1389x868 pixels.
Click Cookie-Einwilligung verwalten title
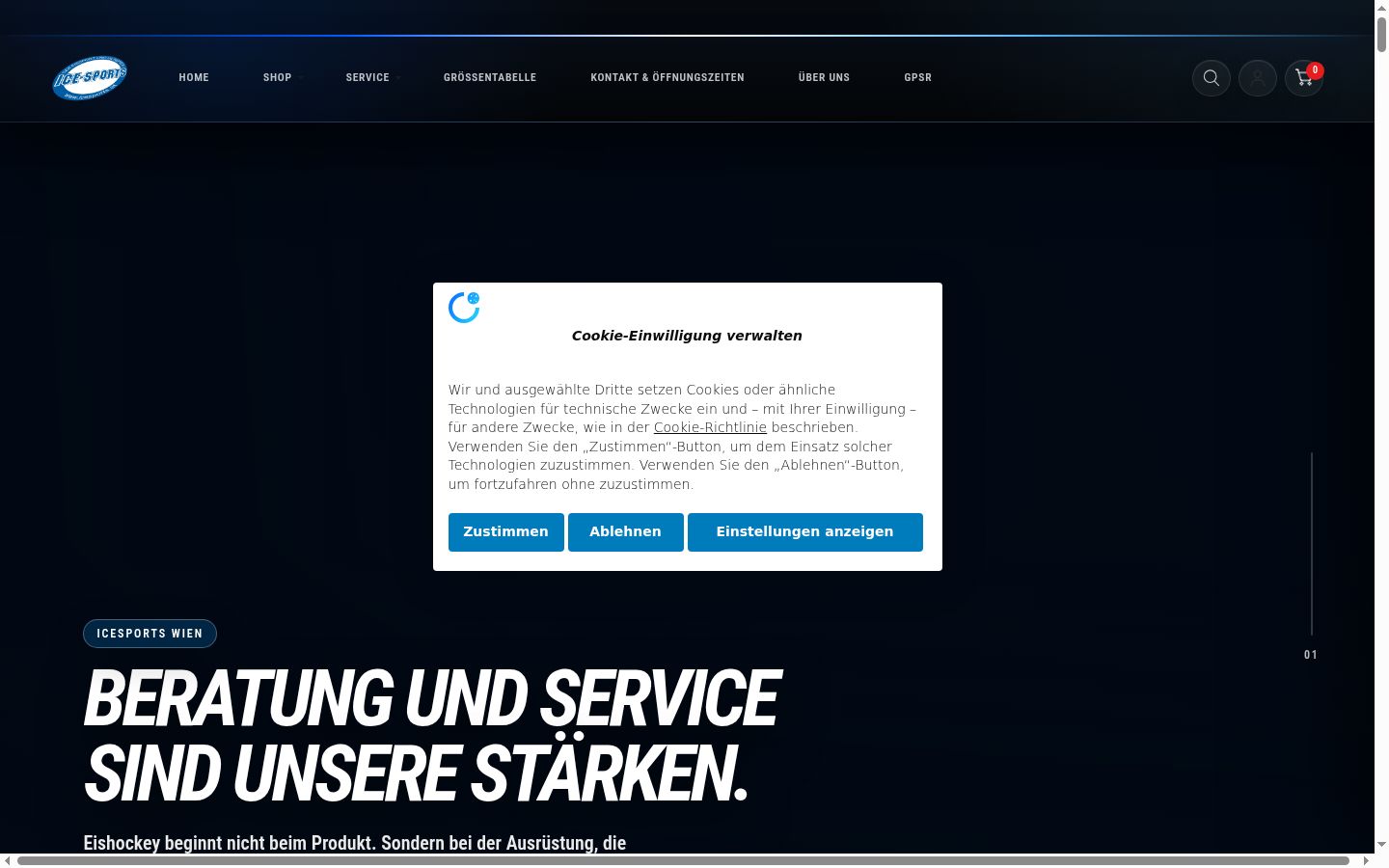[x=687, y=336]
